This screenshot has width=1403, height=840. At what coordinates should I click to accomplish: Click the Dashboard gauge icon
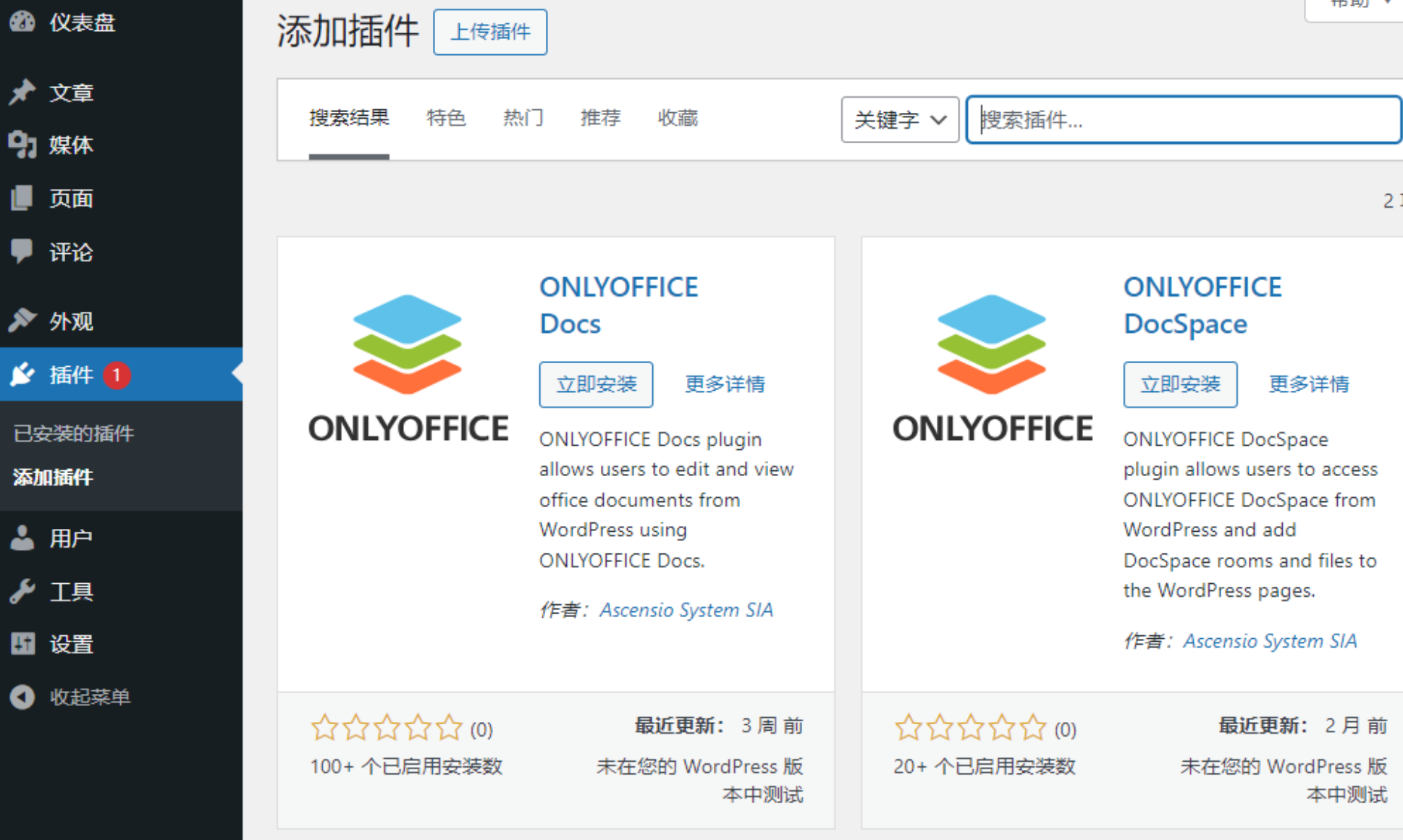[22, 21]
